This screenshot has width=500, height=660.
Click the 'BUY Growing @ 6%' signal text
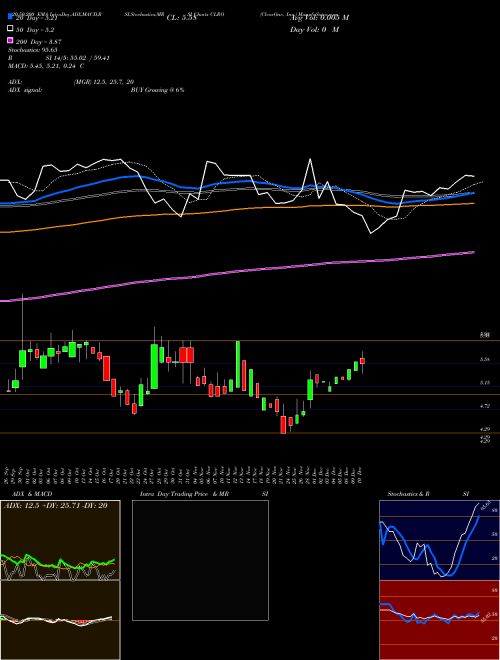[x=157, y=90]
